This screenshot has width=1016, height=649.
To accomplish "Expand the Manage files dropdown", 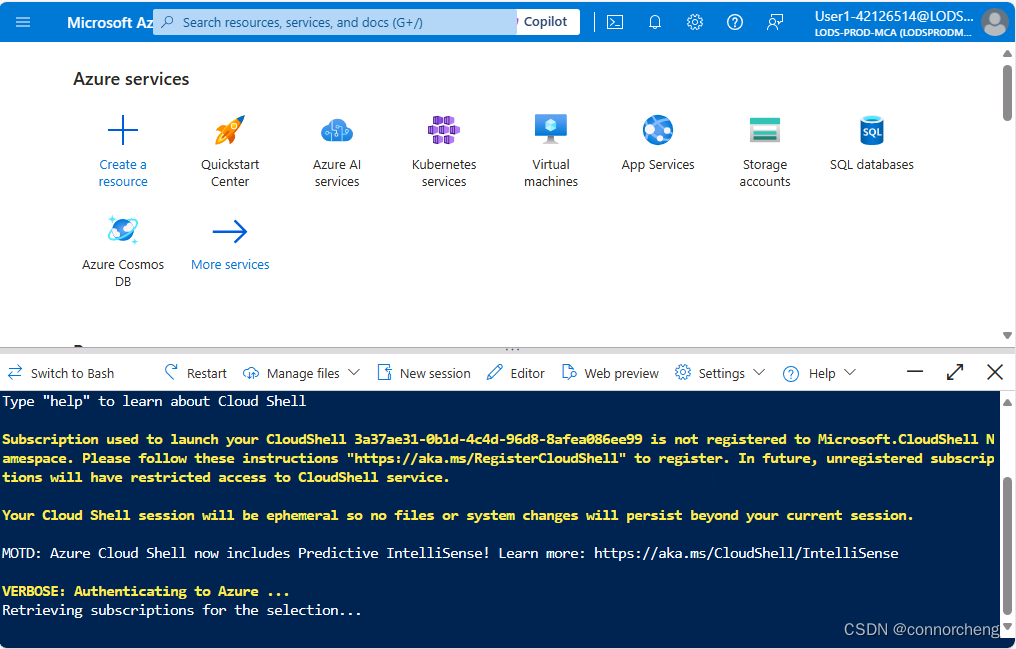I will (x=301, y=373).
